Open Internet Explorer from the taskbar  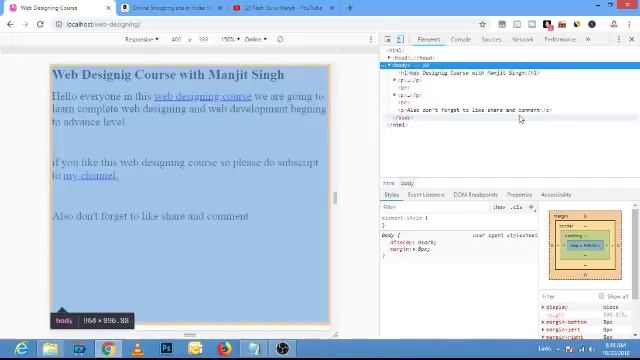[22, 349]
